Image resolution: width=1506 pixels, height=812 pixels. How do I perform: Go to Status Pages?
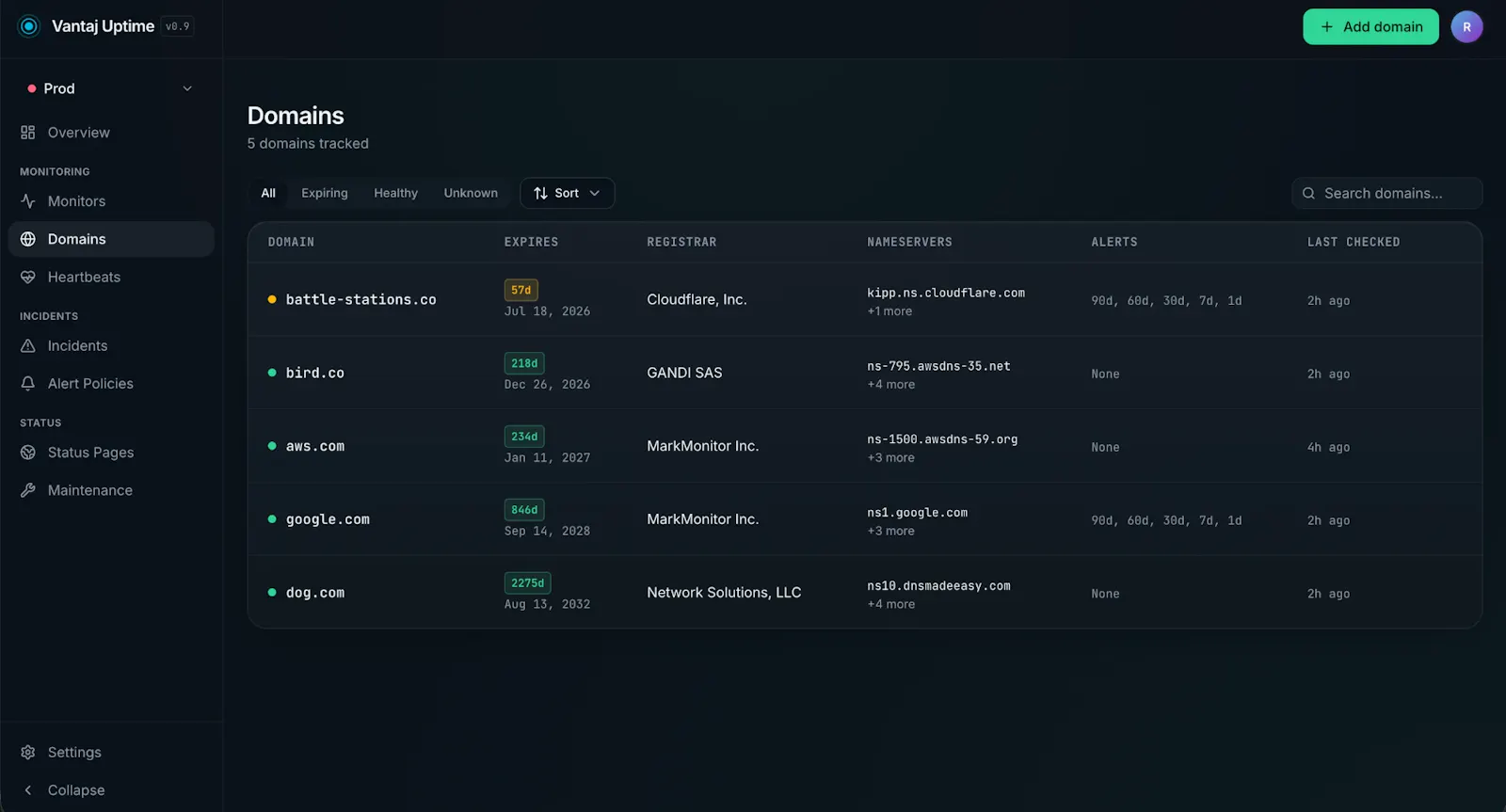(111, 453)
